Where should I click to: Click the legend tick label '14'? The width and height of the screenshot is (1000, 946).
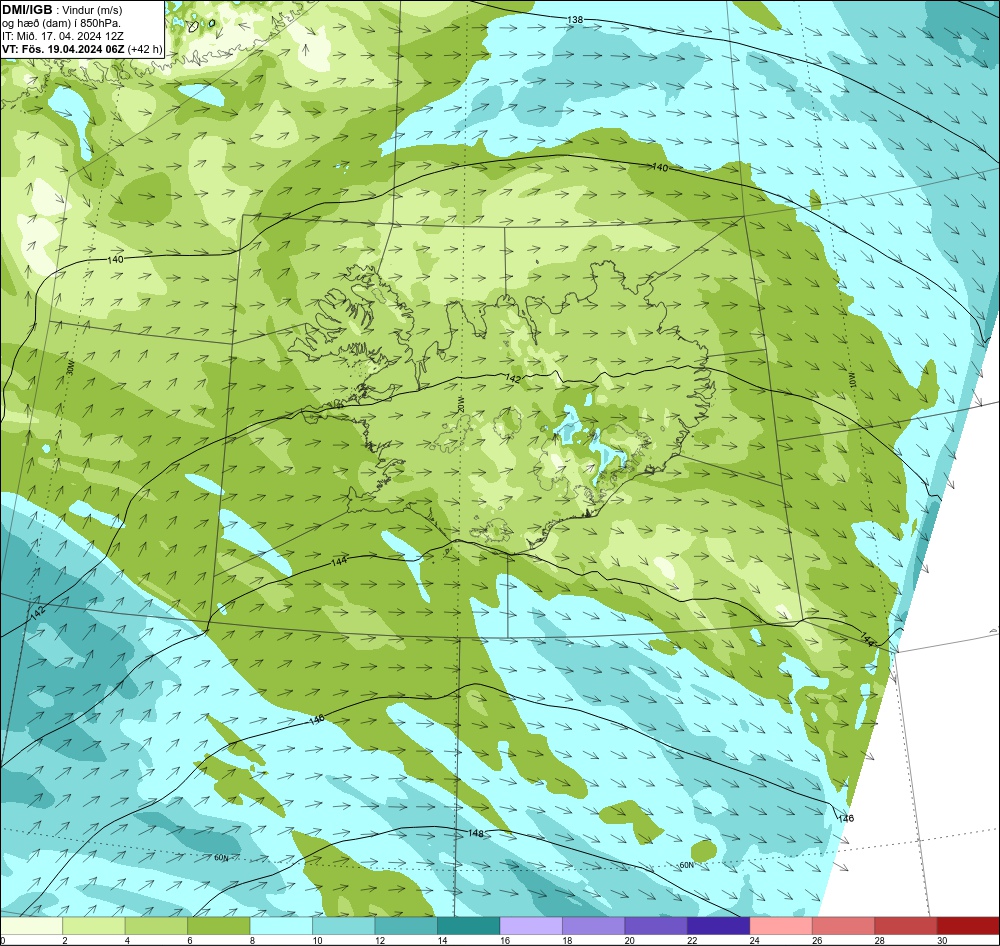(x=442, y=940)
